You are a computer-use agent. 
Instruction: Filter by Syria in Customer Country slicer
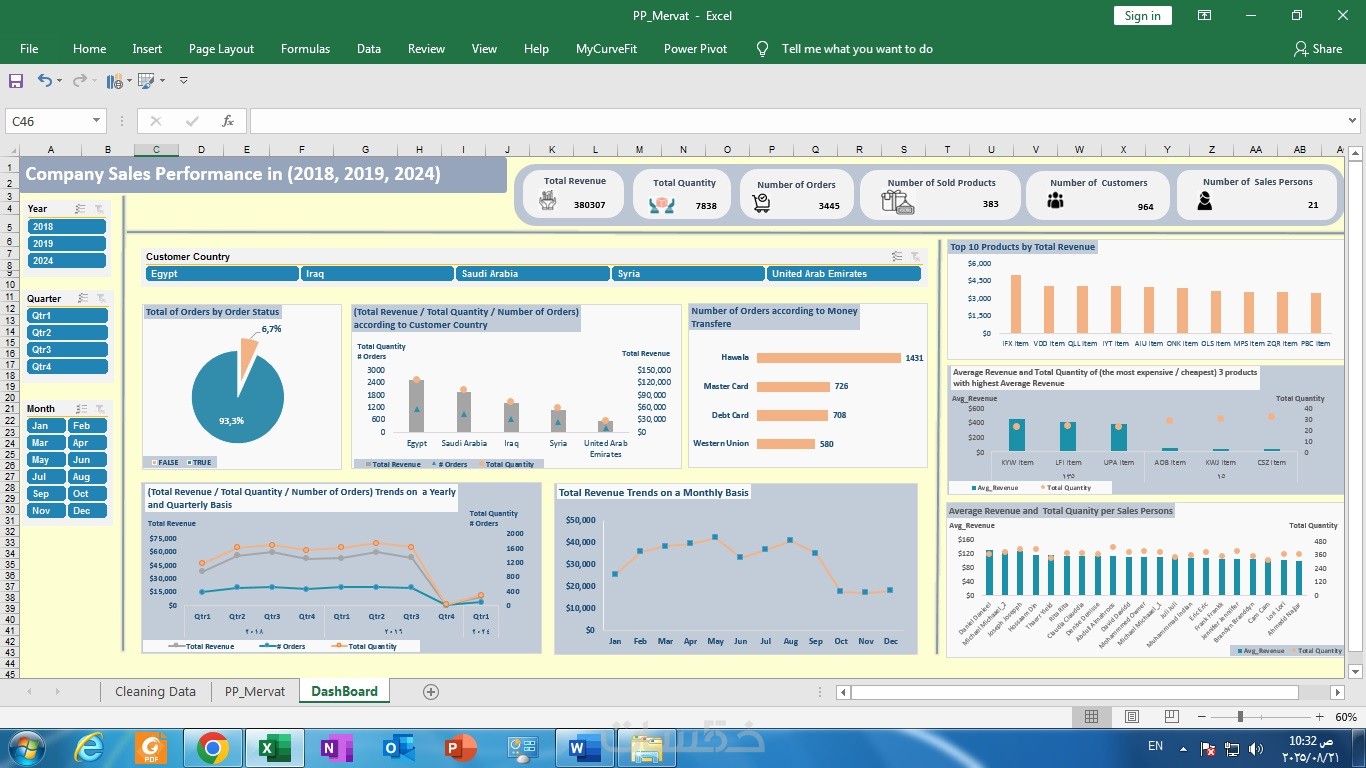click(688, 274)
